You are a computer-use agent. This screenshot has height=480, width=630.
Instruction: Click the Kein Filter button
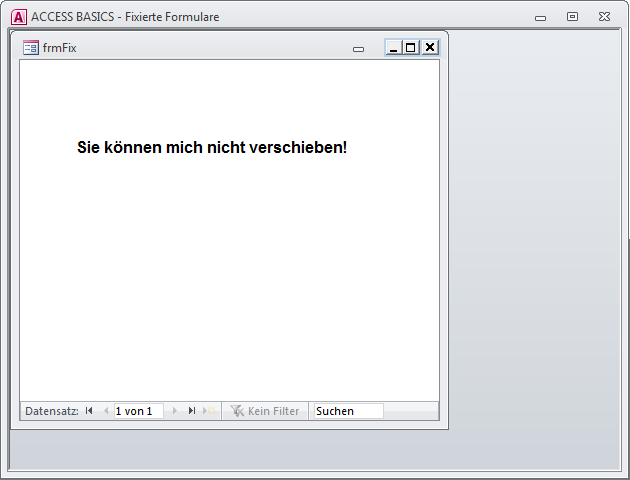265,411
